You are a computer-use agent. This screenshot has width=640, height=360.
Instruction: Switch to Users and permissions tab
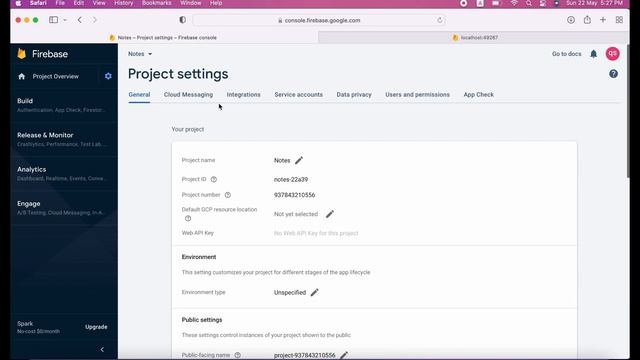417,94
